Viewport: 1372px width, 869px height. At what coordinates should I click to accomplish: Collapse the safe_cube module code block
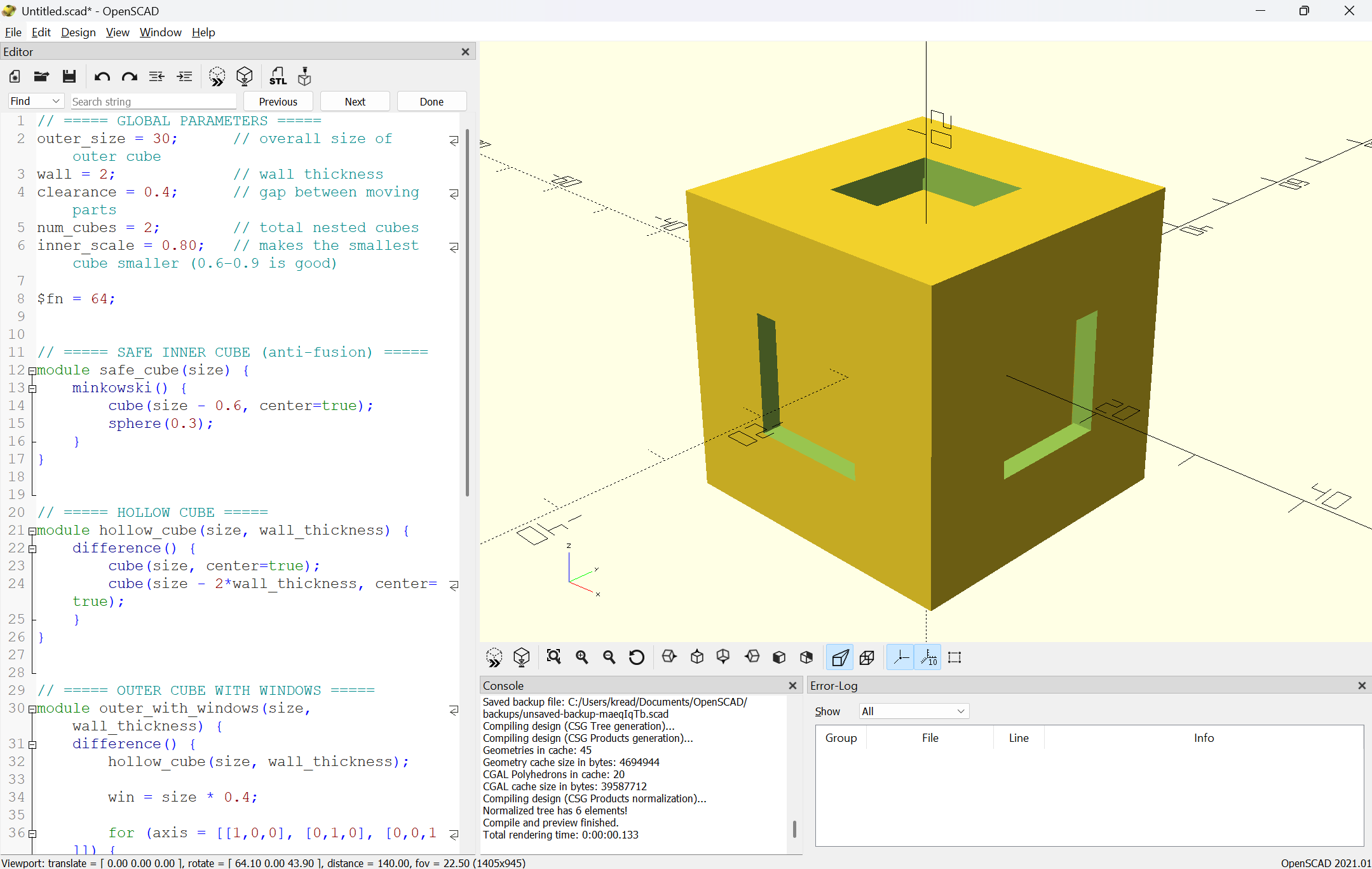(32, 371)
